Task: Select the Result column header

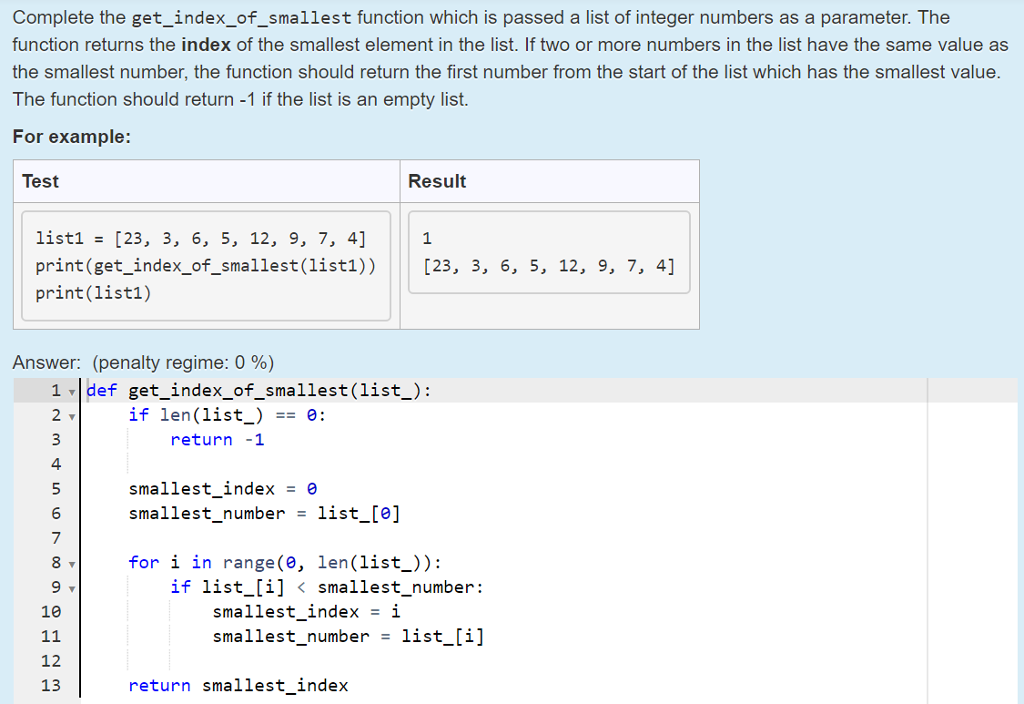Action: point(432,181)
